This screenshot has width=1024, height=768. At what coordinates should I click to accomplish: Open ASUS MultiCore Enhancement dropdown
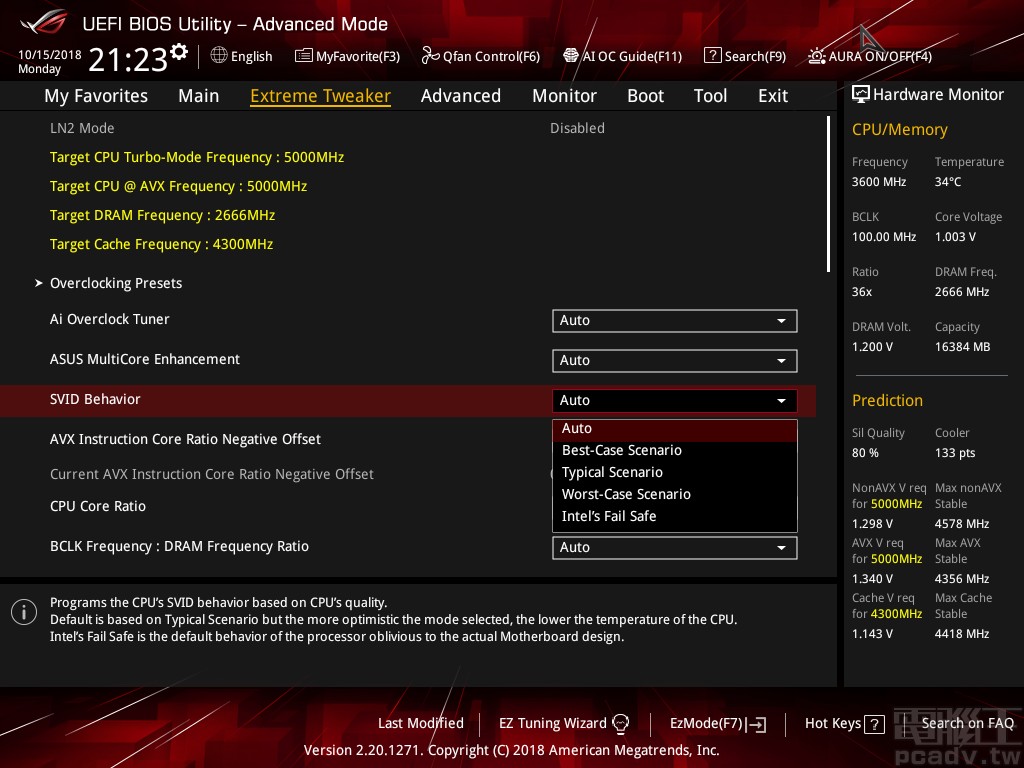tap(674, 361)
